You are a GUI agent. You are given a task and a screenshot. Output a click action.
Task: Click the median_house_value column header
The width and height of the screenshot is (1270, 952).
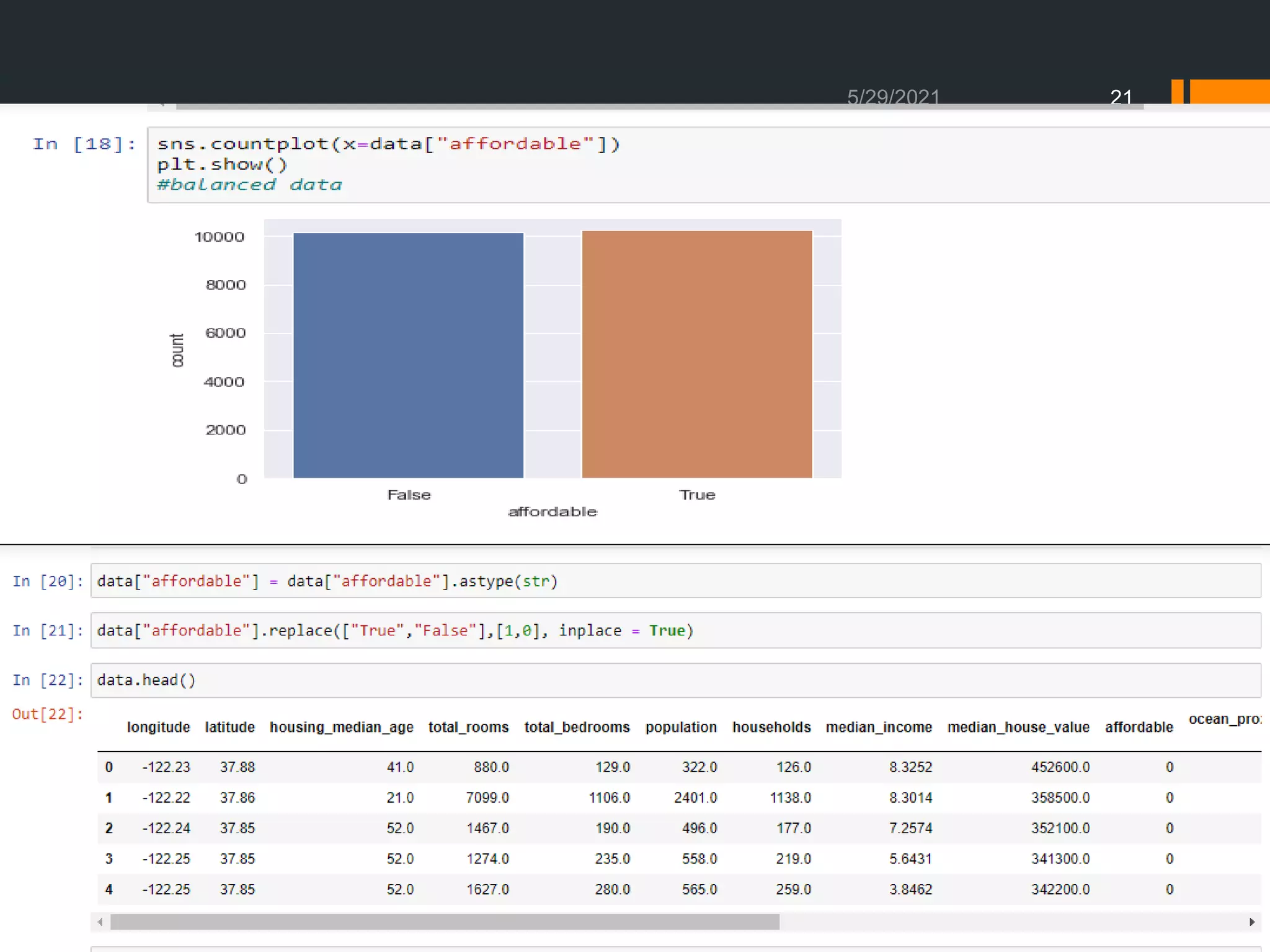pos(1018,728)
